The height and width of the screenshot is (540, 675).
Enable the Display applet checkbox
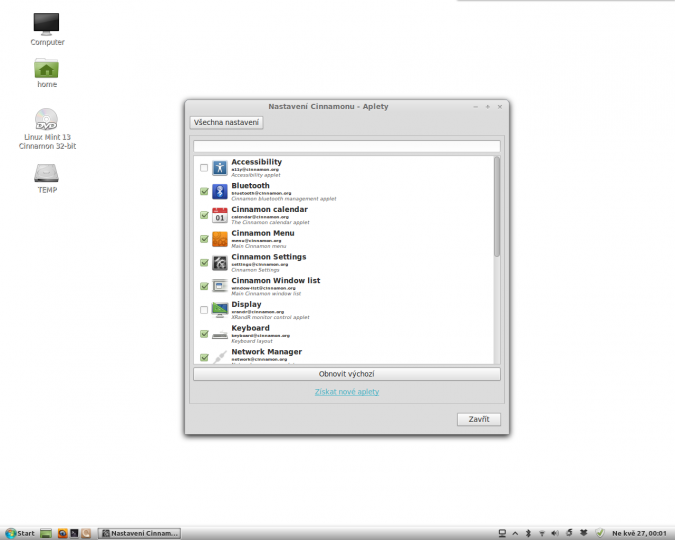204,310
